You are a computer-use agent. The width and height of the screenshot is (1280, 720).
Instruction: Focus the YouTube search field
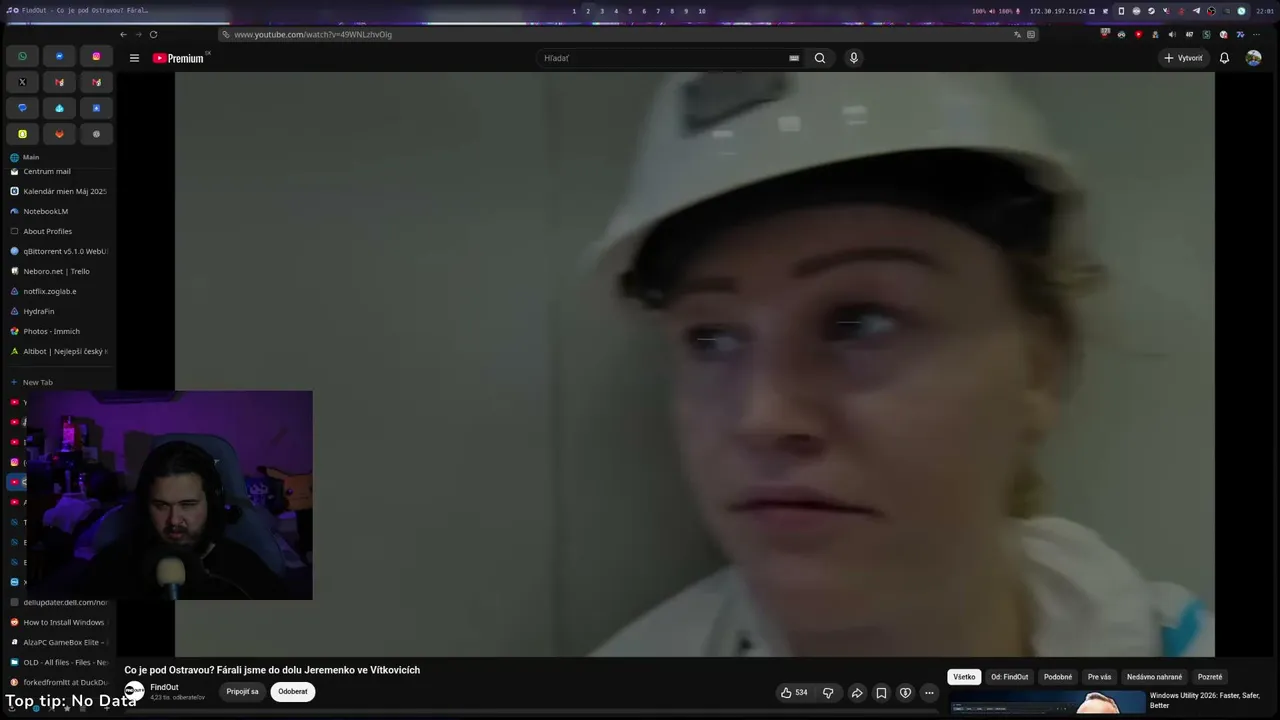[x=665, y=58]
